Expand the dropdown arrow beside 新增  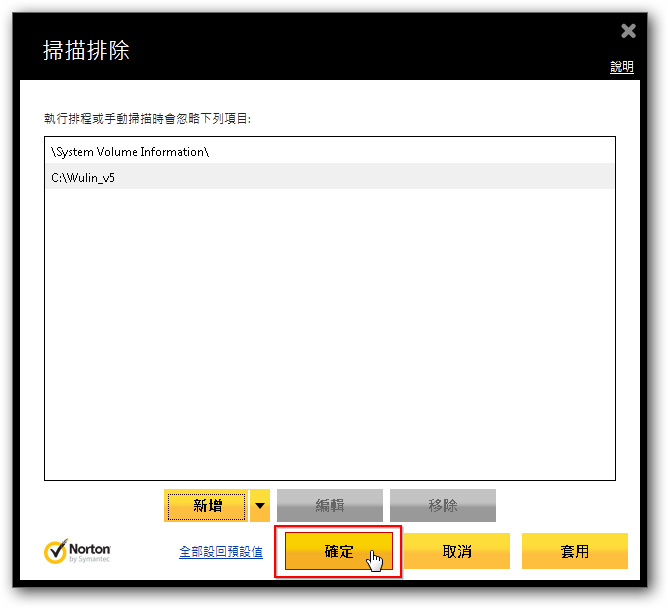[x=260, y=506]
